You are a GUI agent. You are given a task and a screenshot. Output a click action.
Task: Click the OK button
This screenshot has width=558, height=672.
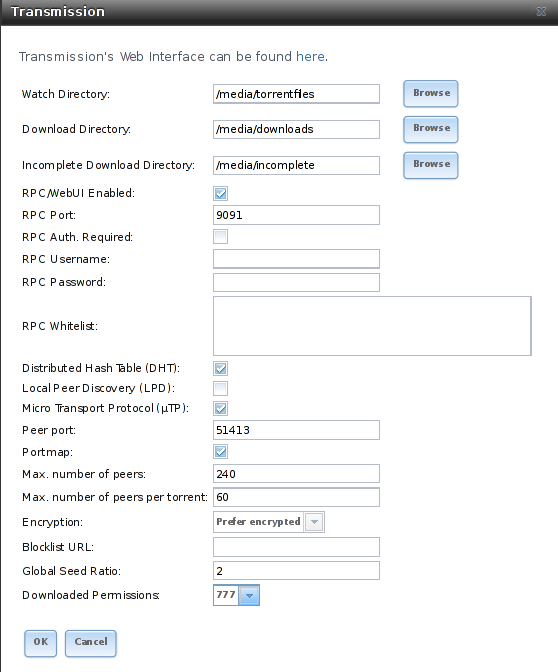click(40, 643)
